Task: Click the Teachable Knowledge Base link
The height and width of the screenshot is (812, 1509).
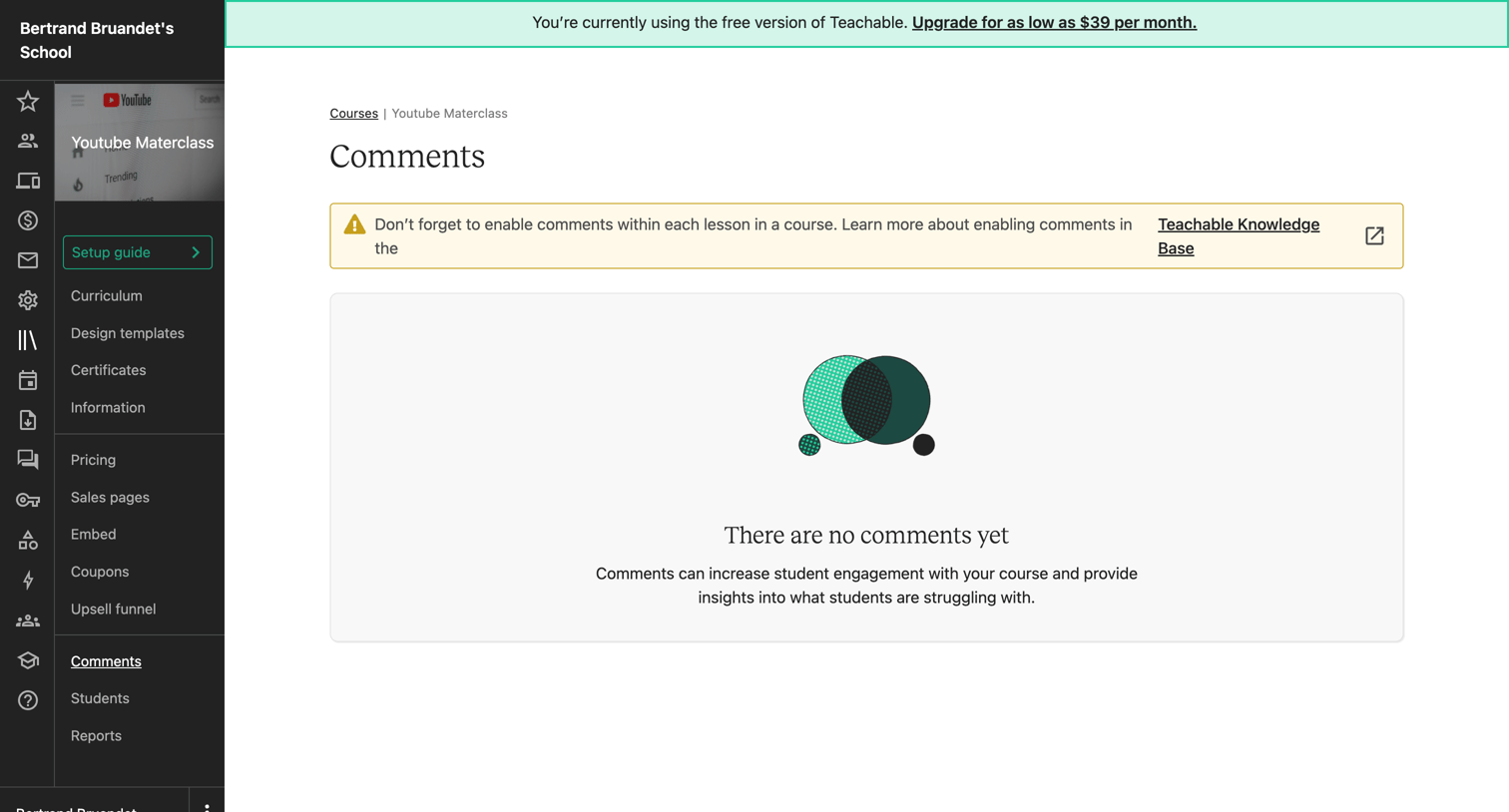Action: point(1239,236)
